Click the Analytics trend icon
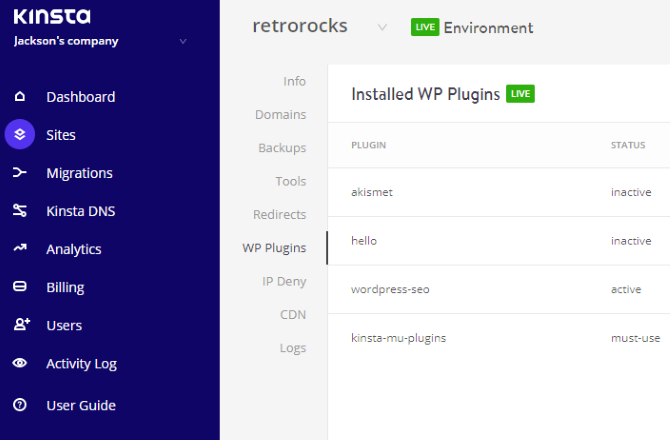The width and height of the screenshot is (670, 440). 20,248
